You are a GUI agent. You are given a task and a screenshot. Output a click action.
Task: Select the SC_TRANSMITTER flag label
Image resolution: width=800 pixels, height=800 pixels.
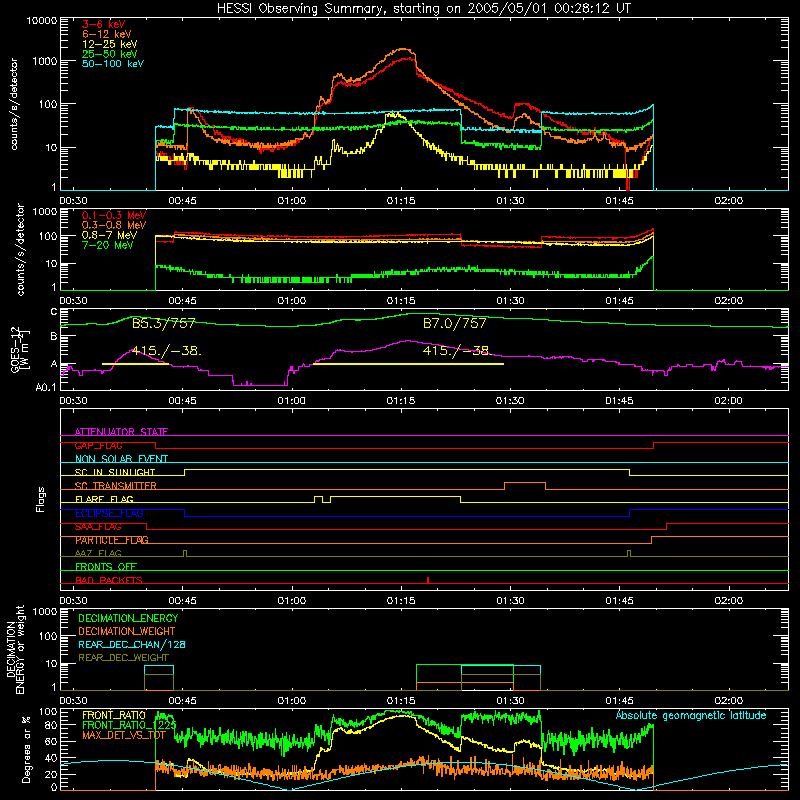coord(115,486)
